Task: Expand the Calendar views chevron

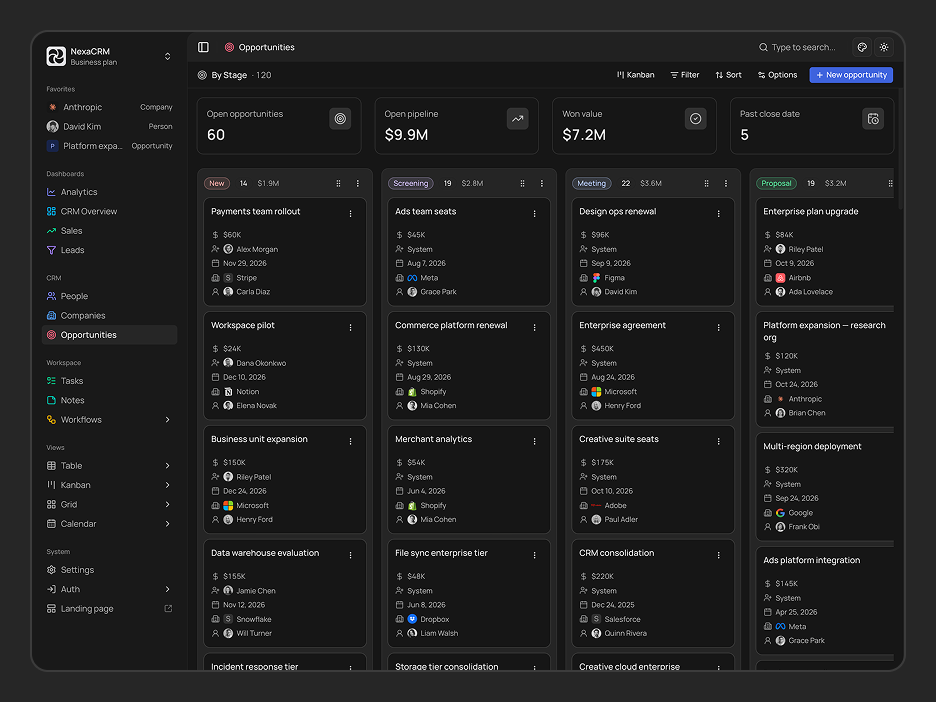Action: pyautogui.click(x=168, y=524)
